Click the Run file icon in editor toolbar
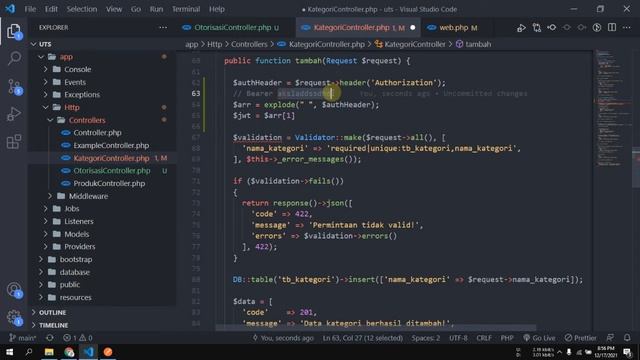Screen dimensions: 640x360 [x=521, y=28]
